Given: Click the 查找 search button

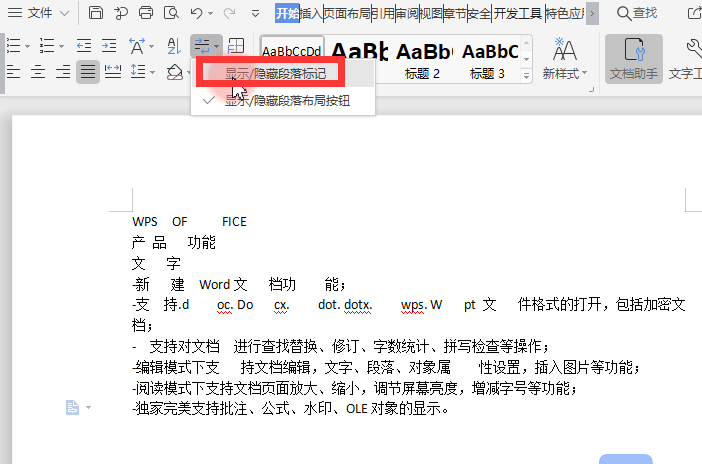Looking at the screenshot, I should click(637, 13).
